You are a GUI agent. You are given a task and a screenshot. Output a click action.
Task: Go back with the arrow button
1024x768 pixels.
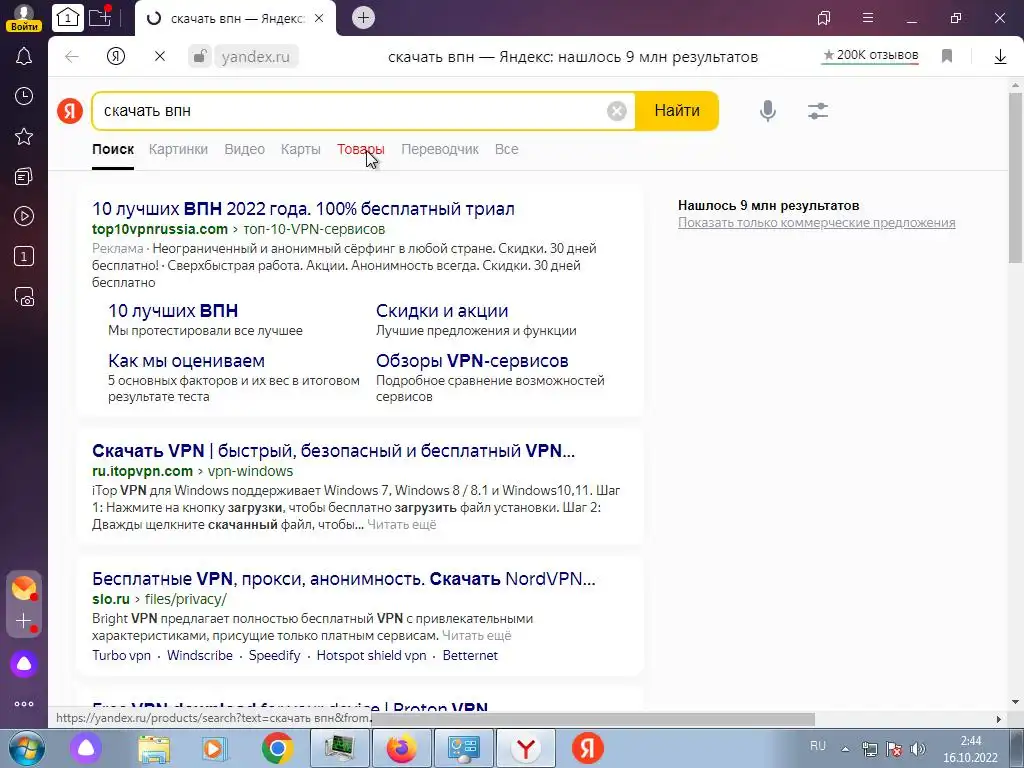coord(72,57)
